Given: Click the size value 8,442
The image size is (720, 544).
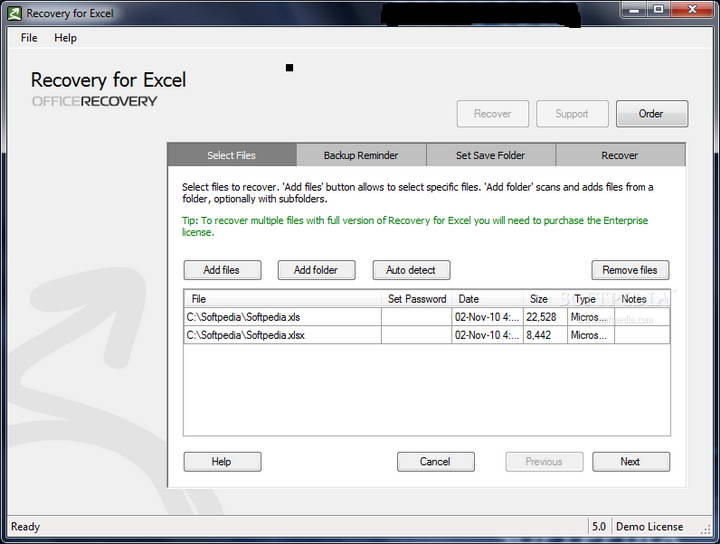Looking at the screenshot, I should [x=539, y=335].
